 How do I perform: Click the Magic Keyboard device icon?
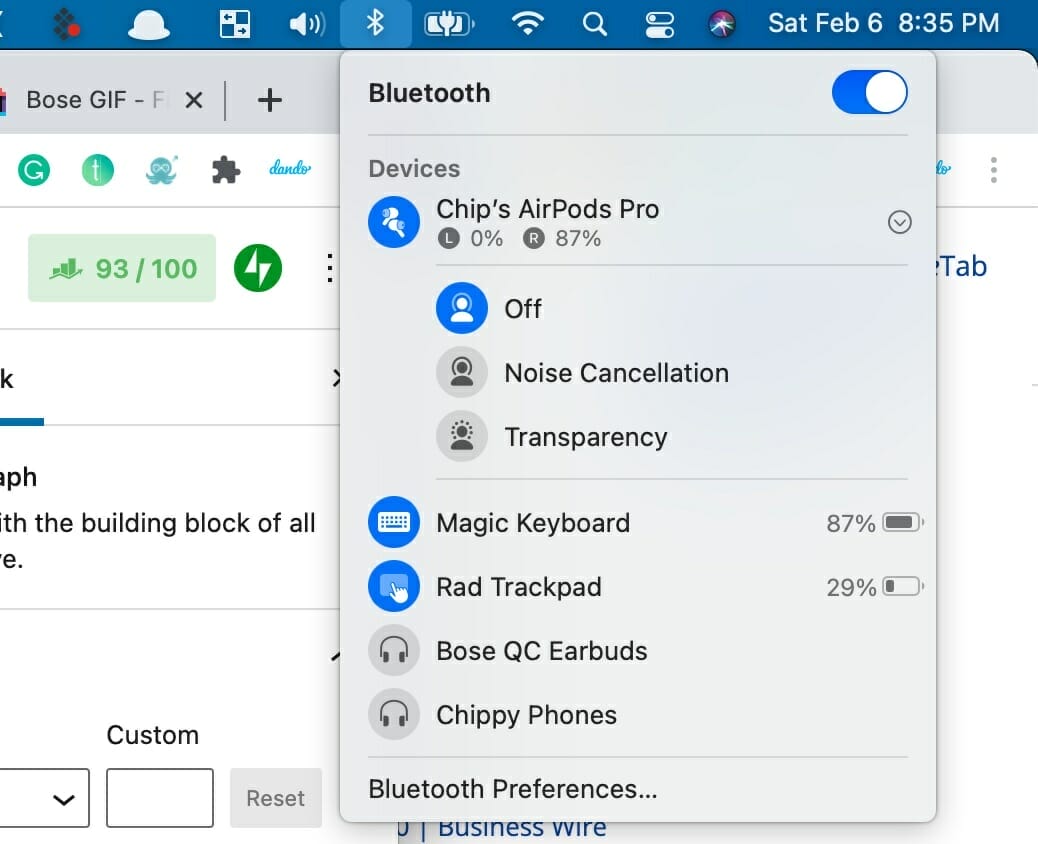coord(394,523)
